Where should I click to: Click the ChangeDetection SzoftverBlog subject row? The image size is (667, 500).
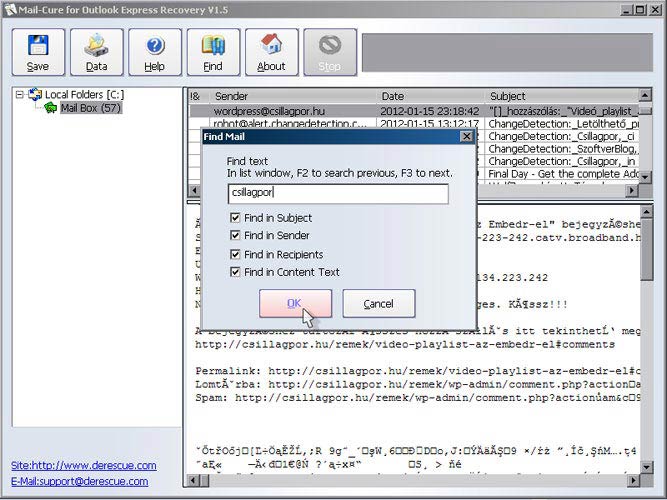tap(563, 149)
